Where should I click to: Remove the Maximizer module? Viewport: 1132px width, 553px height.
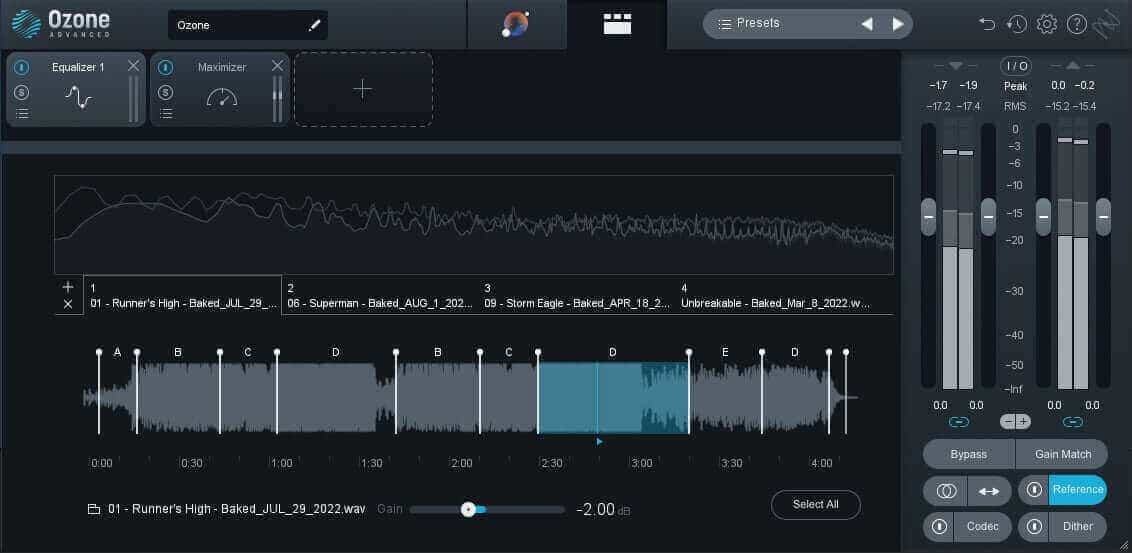pyautogui.click(x=277, y=66)
